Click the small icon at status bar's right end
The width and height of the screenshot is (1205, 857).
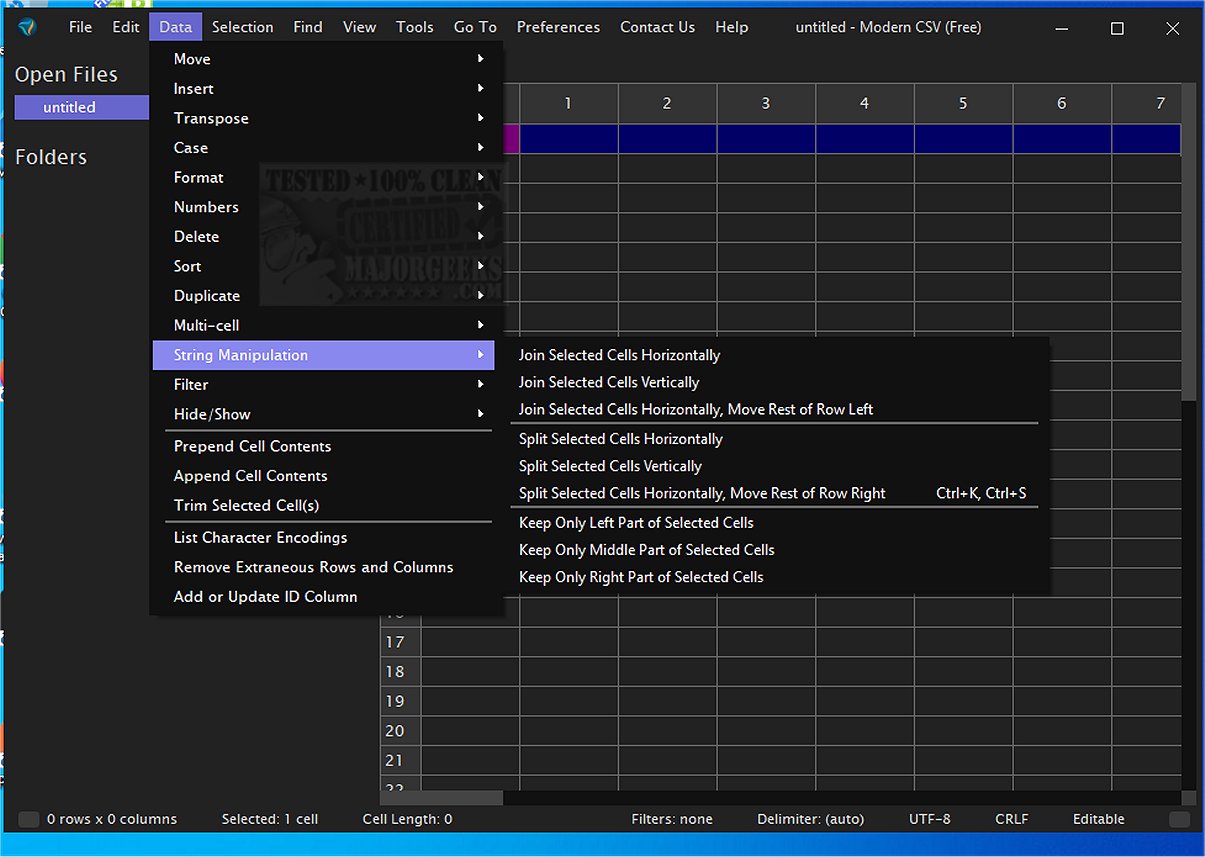click(1179, 819)
